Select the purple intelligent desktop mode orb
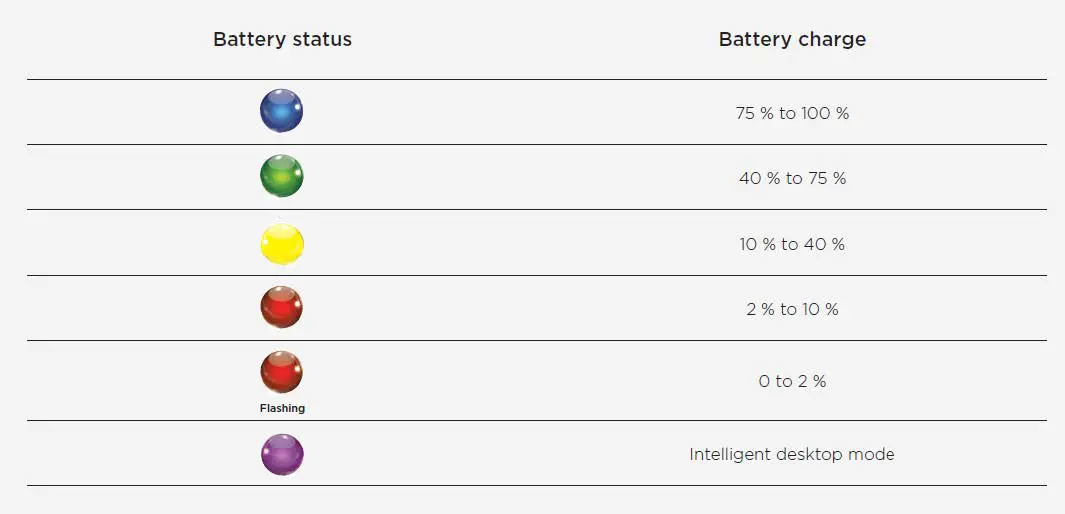Viewport: 1065px width, 514px height. tap(281, 454)
